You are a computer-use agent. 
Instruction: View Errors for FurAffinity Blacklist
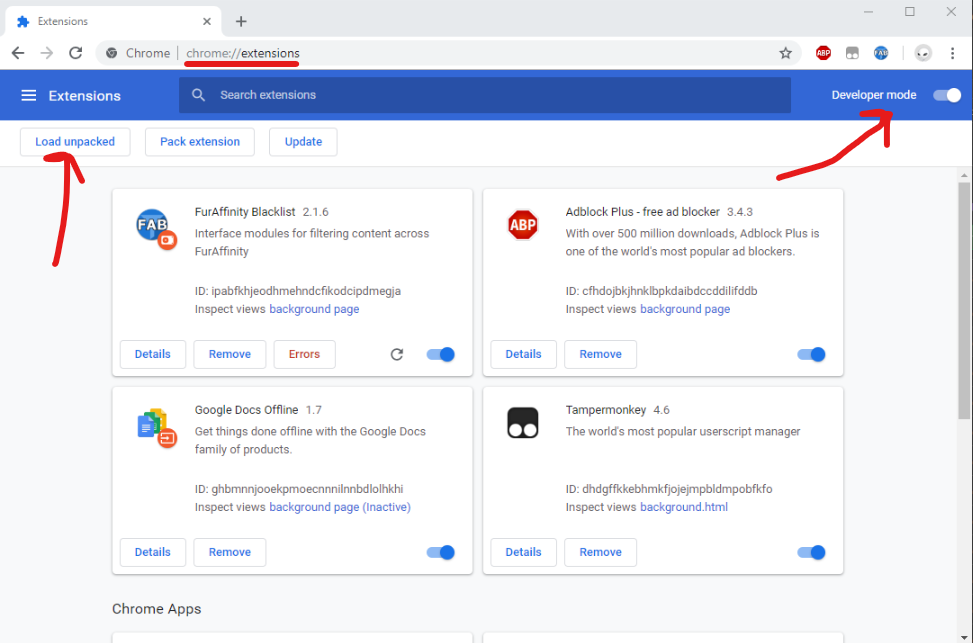[305, 354]
